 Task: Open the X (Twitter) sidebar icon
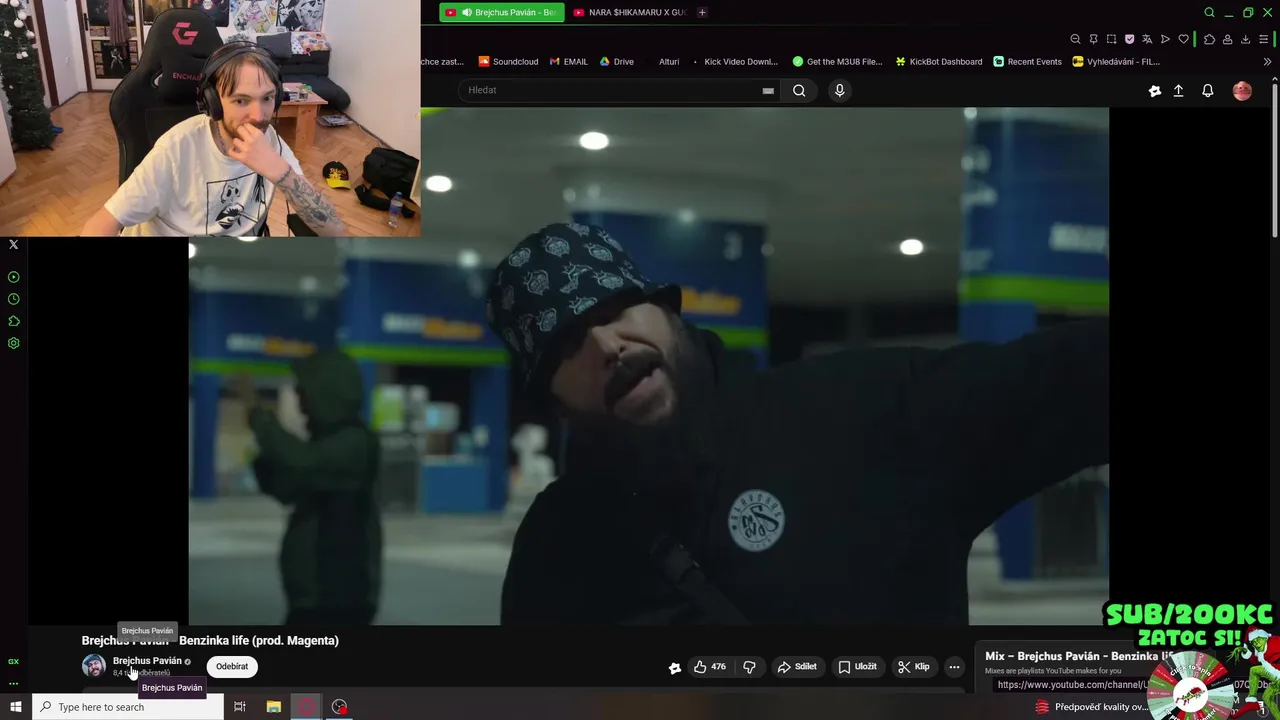[13, 244]
